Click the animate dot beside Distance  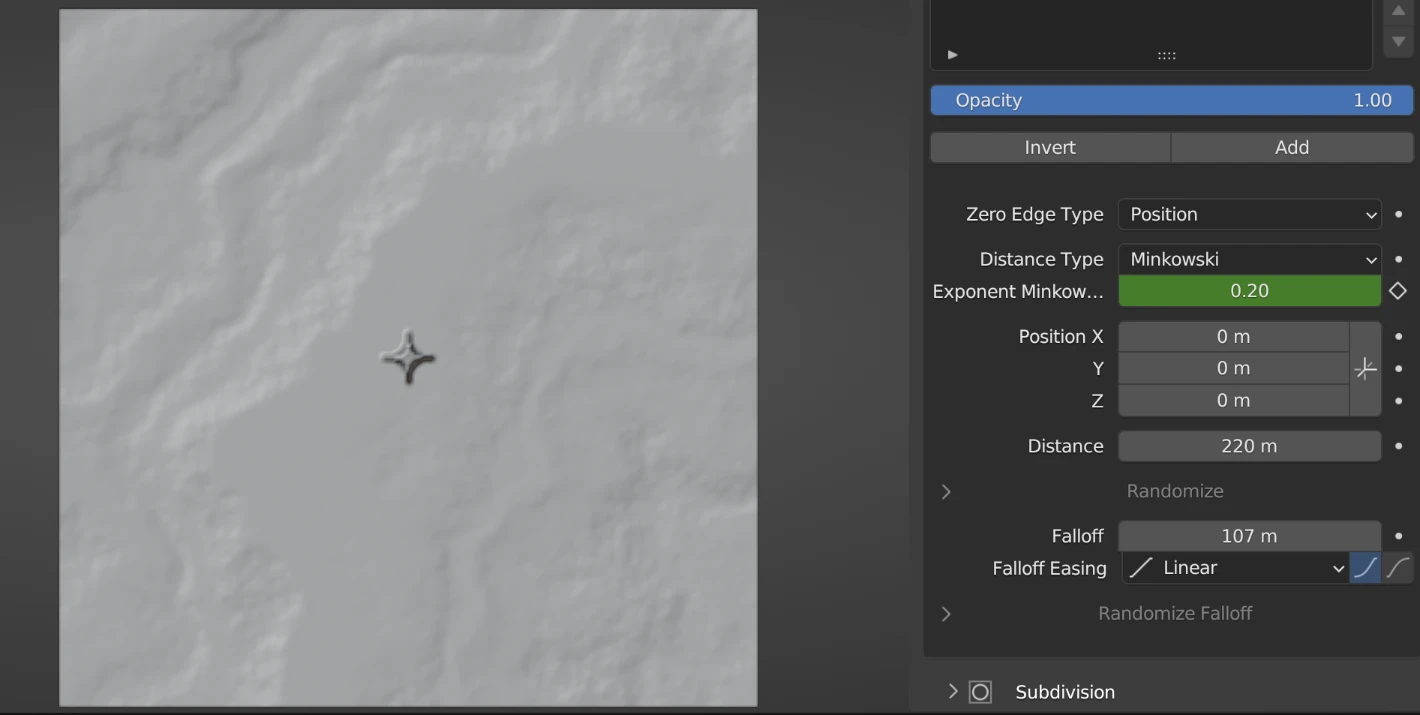[1398, 446]
